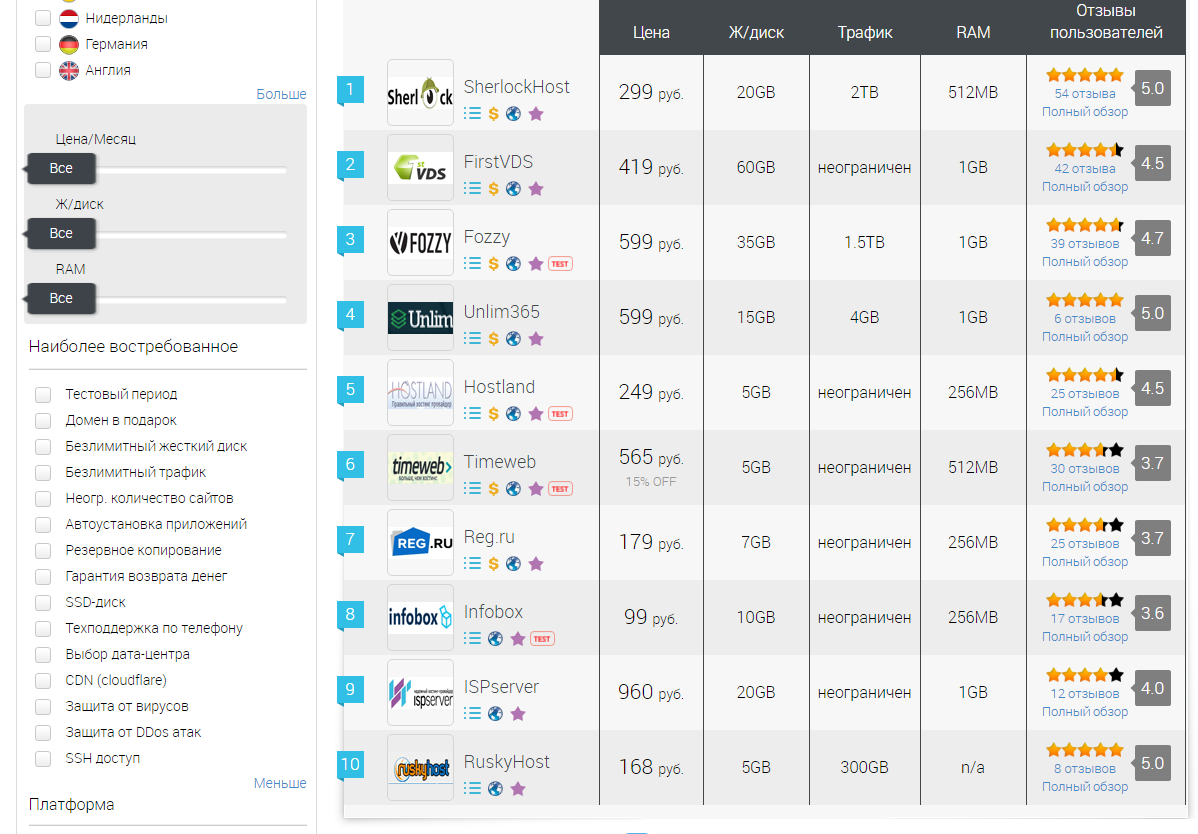Sort the table by Трафик column
This screenshot has height=834, width=1198.
click(864, 32)
